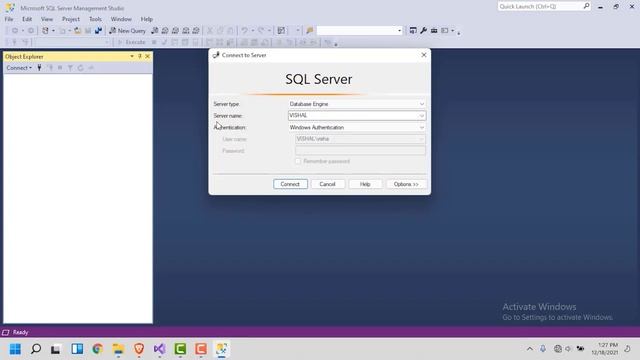
Task: Open the Edit menu
Action: tap(27, 19)
